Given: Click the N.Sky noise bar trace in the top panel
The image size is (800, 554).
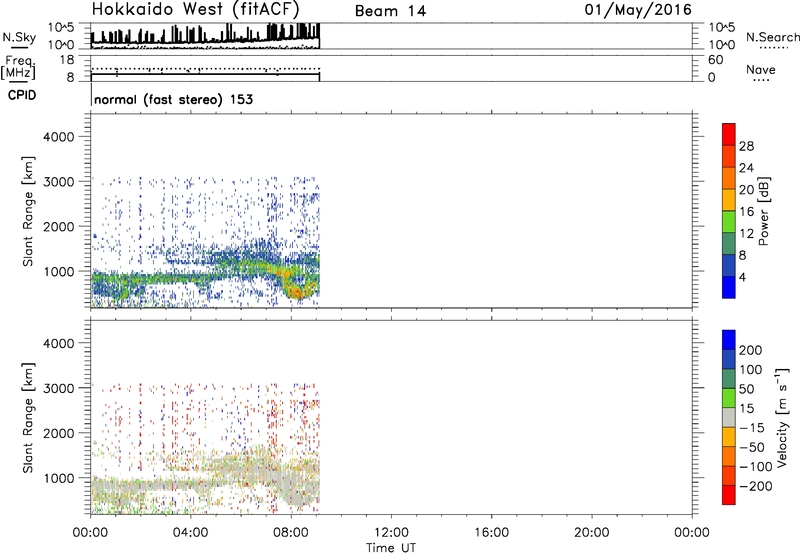Looking at the screenshot, I should click(205, 38).
